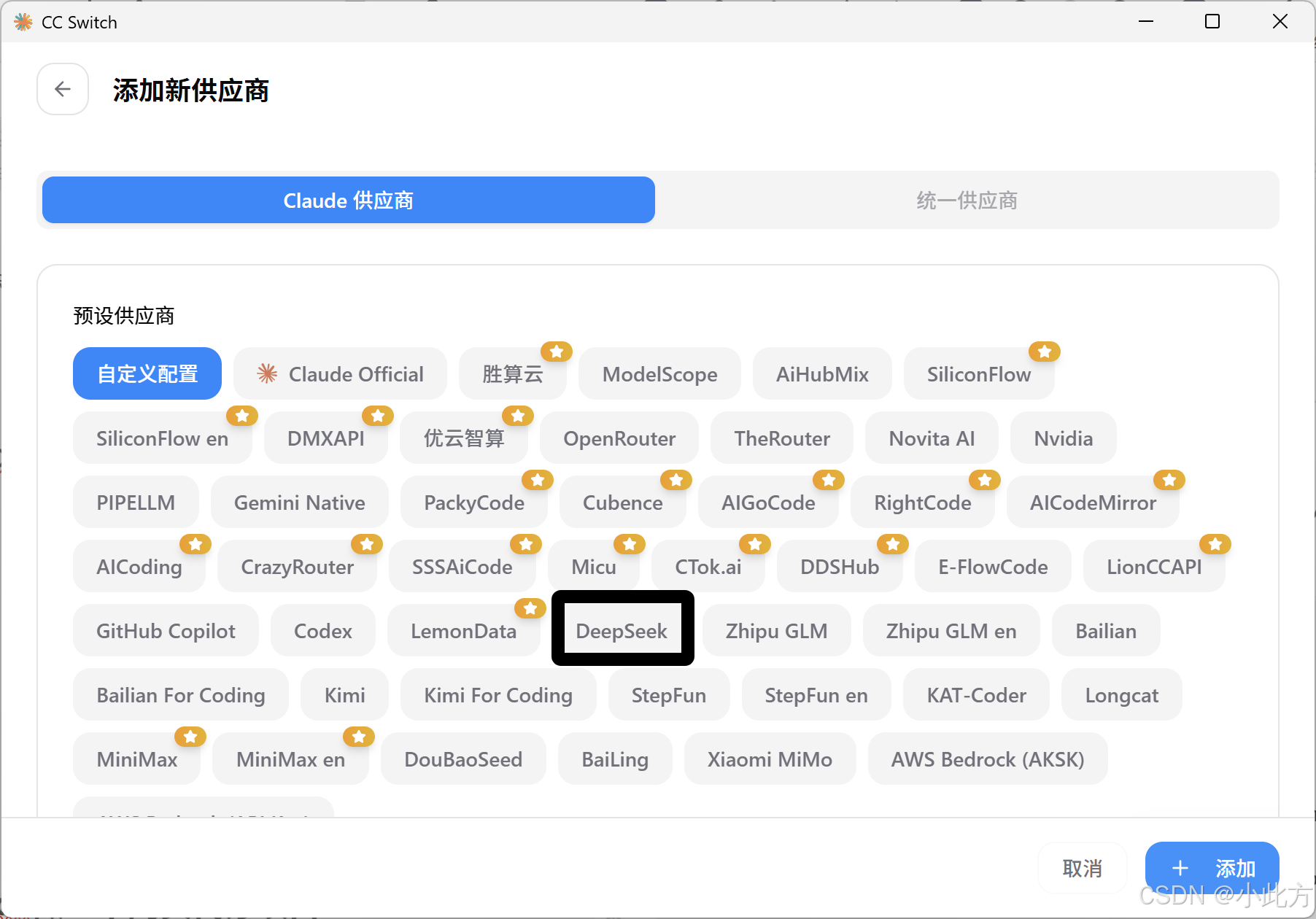Select Zhipu GLM en preset
Screen dimensions: 1316x919
(951, 630)
